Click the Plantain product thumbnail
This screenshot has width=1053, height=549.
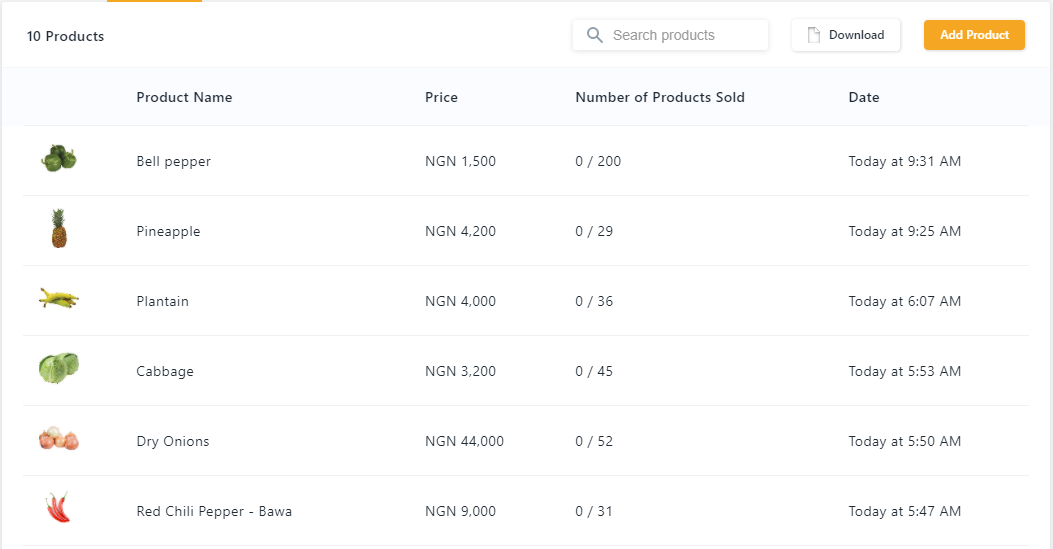click(59, 298)
